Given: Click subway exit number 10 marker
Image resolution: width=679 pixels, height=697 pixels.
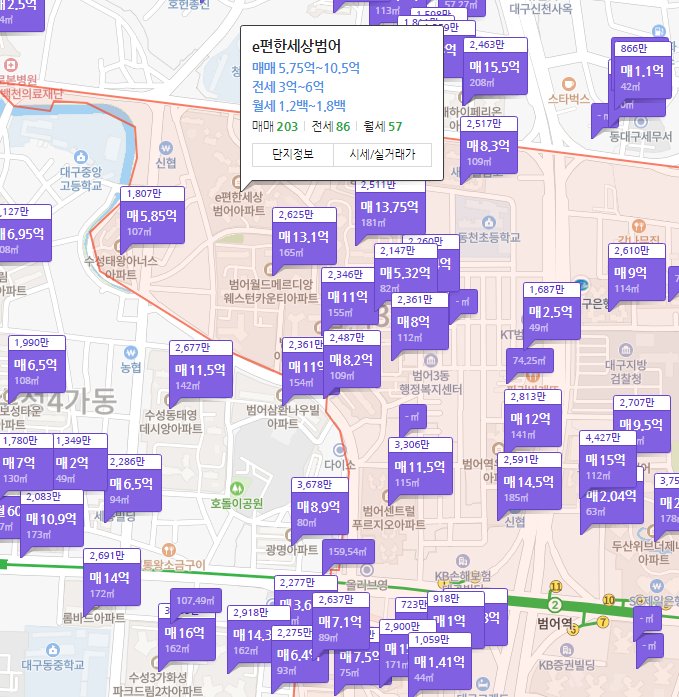Looking at the screenshot, I should pos(609,600).
